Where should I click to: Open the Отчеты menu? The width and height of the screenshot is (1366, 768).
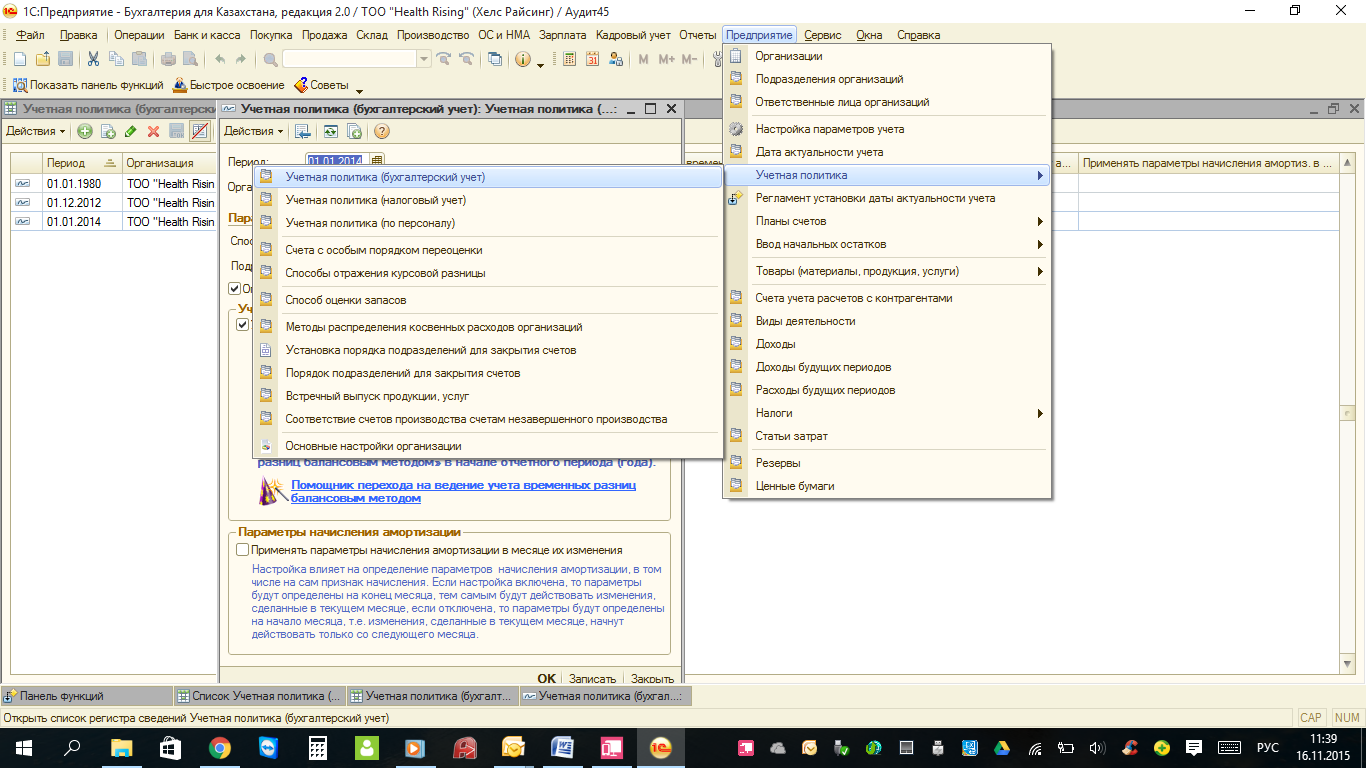(698, 35)
